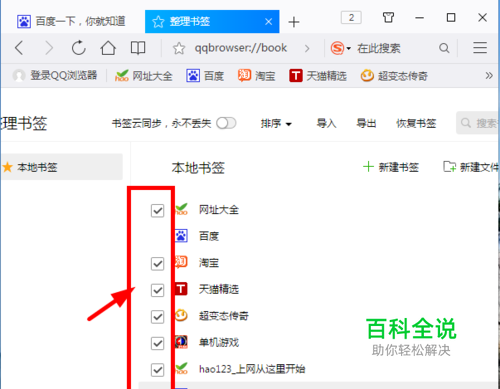Click the 单机游戏 bookmark list entry
The width and height of the screenshot is (500, 389).
pyautogui.click(x=219, y=342)
